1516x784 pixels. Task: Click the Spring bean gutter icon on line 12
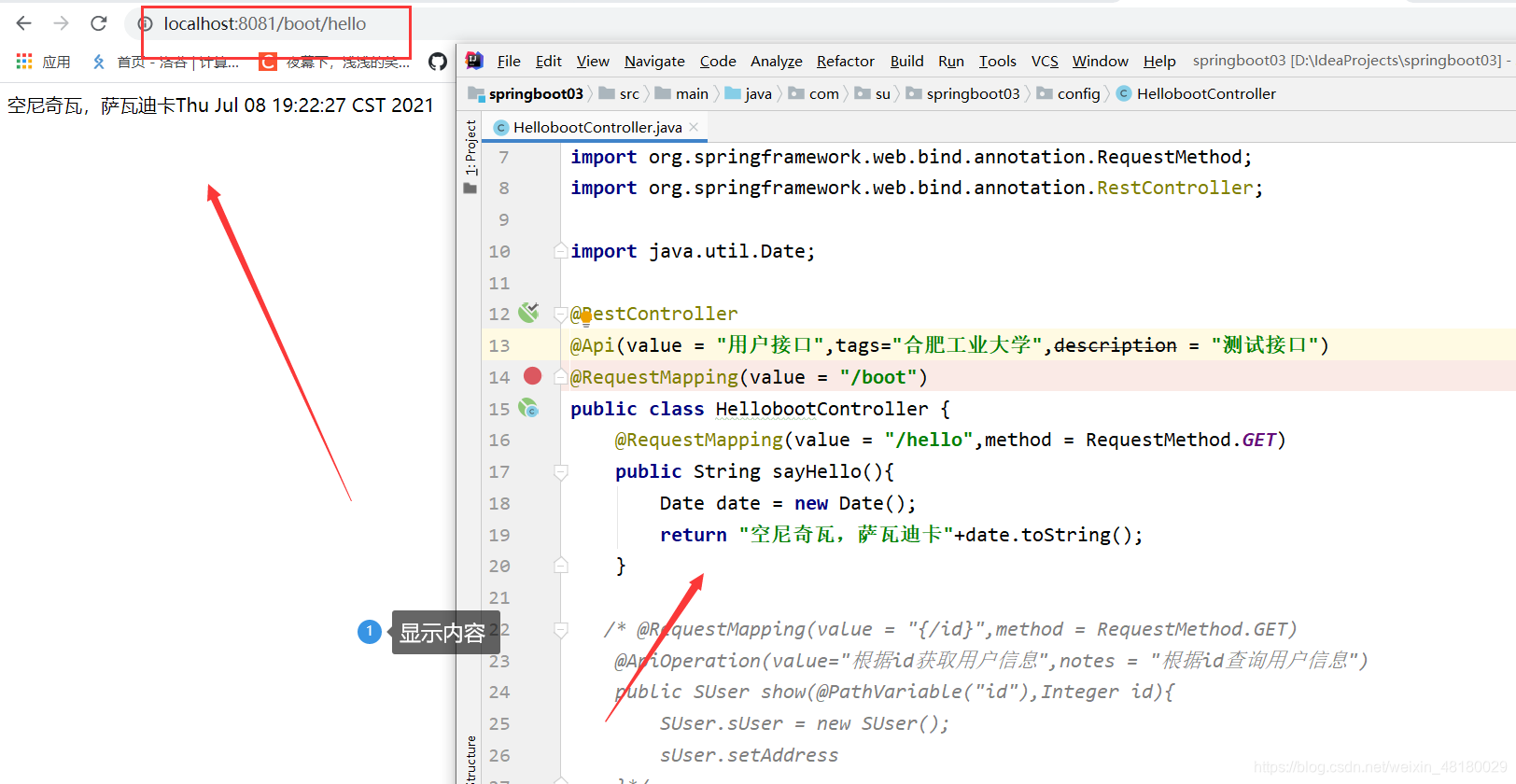[529, 312]
